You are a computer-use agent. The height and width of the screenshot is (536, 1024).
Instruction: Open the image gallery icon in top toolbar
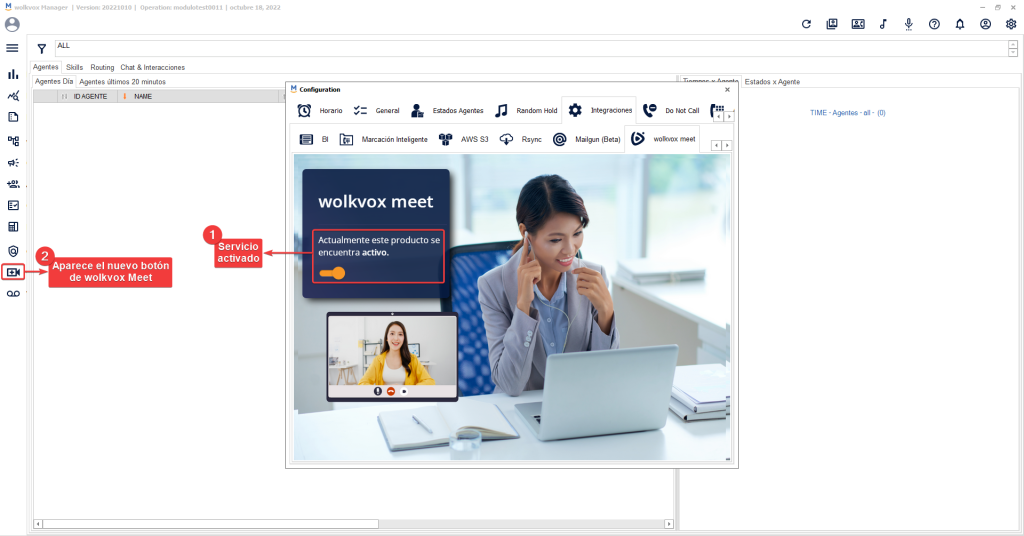[832, 24]
